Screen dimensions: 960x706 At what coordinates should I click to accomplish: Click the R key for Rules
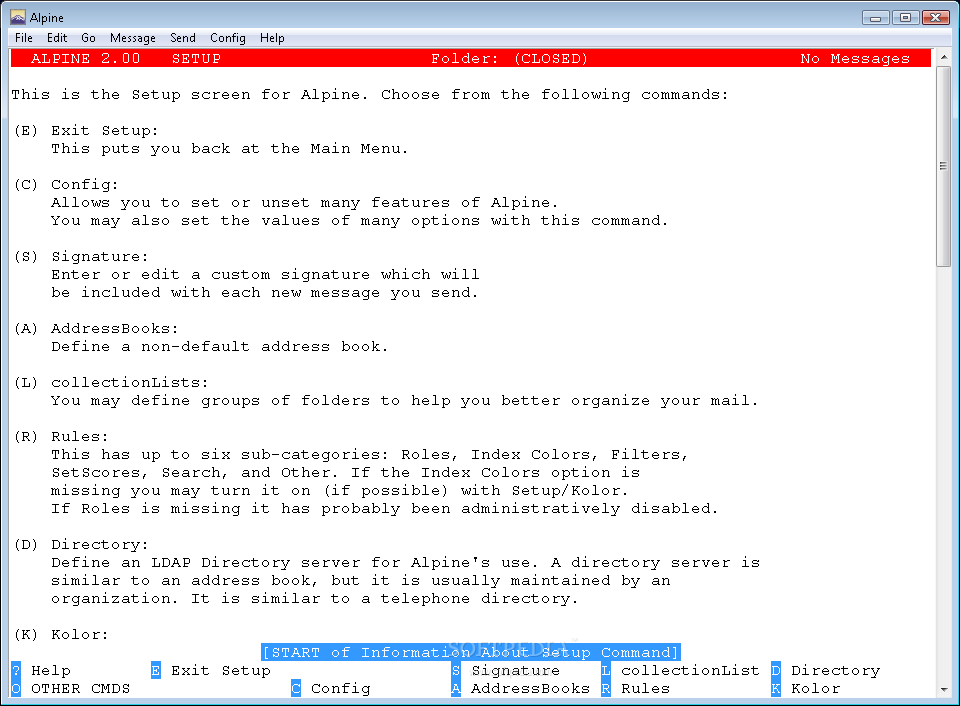(x=606, y=688)
